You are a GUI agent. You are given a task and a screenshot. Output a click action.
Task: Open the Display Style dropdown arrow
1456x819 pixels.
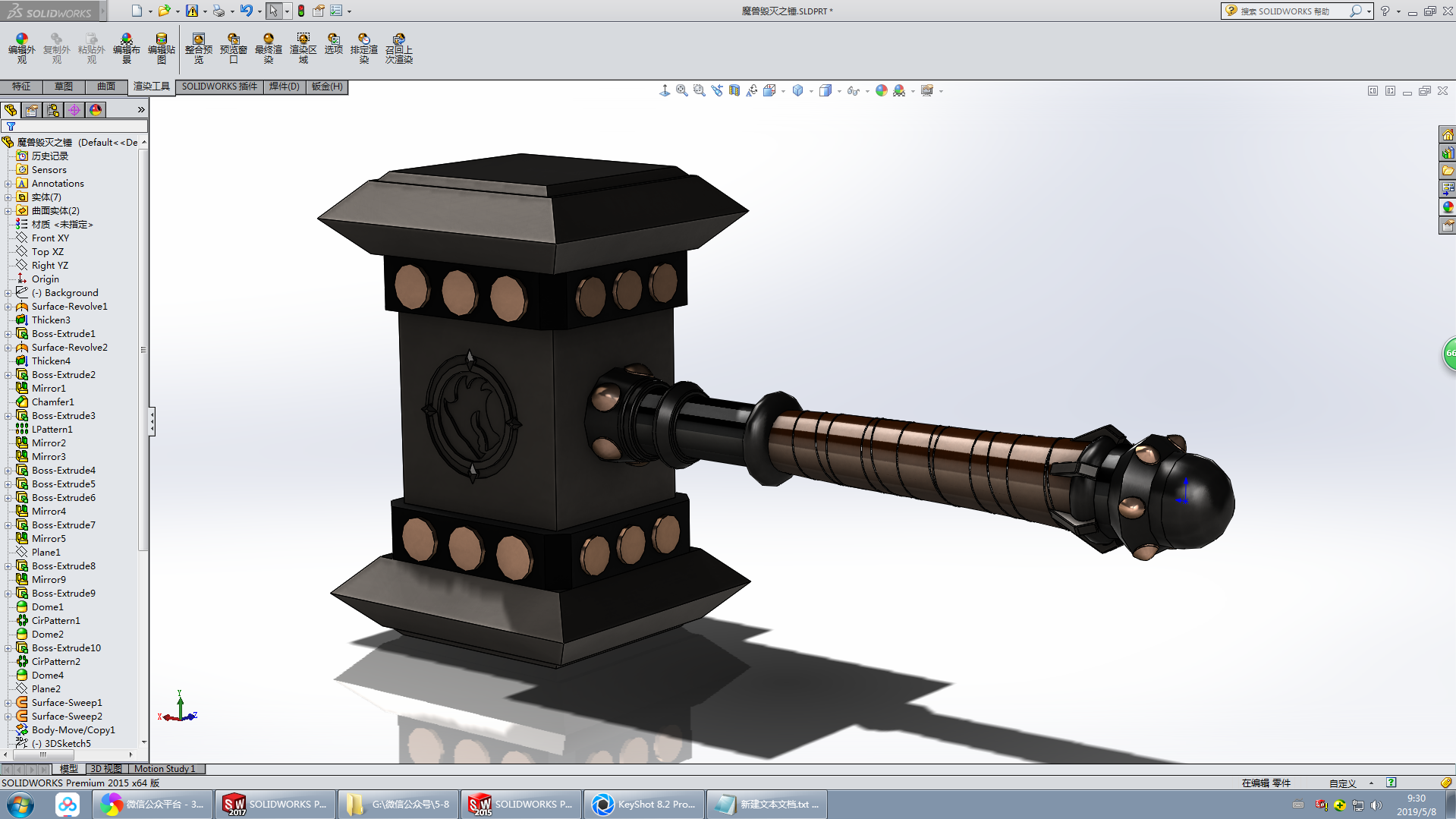(839, 91)
